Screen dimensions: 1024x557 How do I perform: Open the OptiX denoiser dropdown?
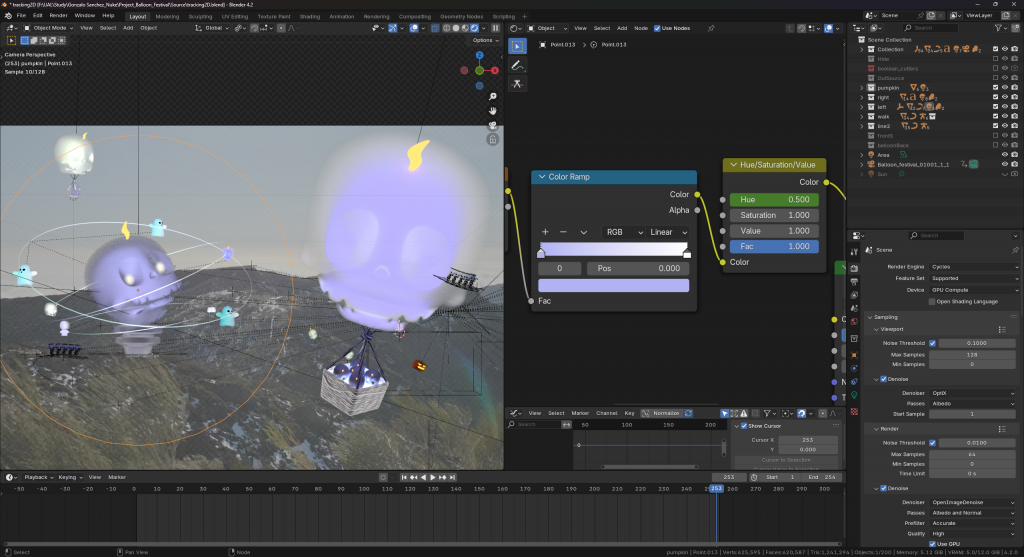[974, 393]
